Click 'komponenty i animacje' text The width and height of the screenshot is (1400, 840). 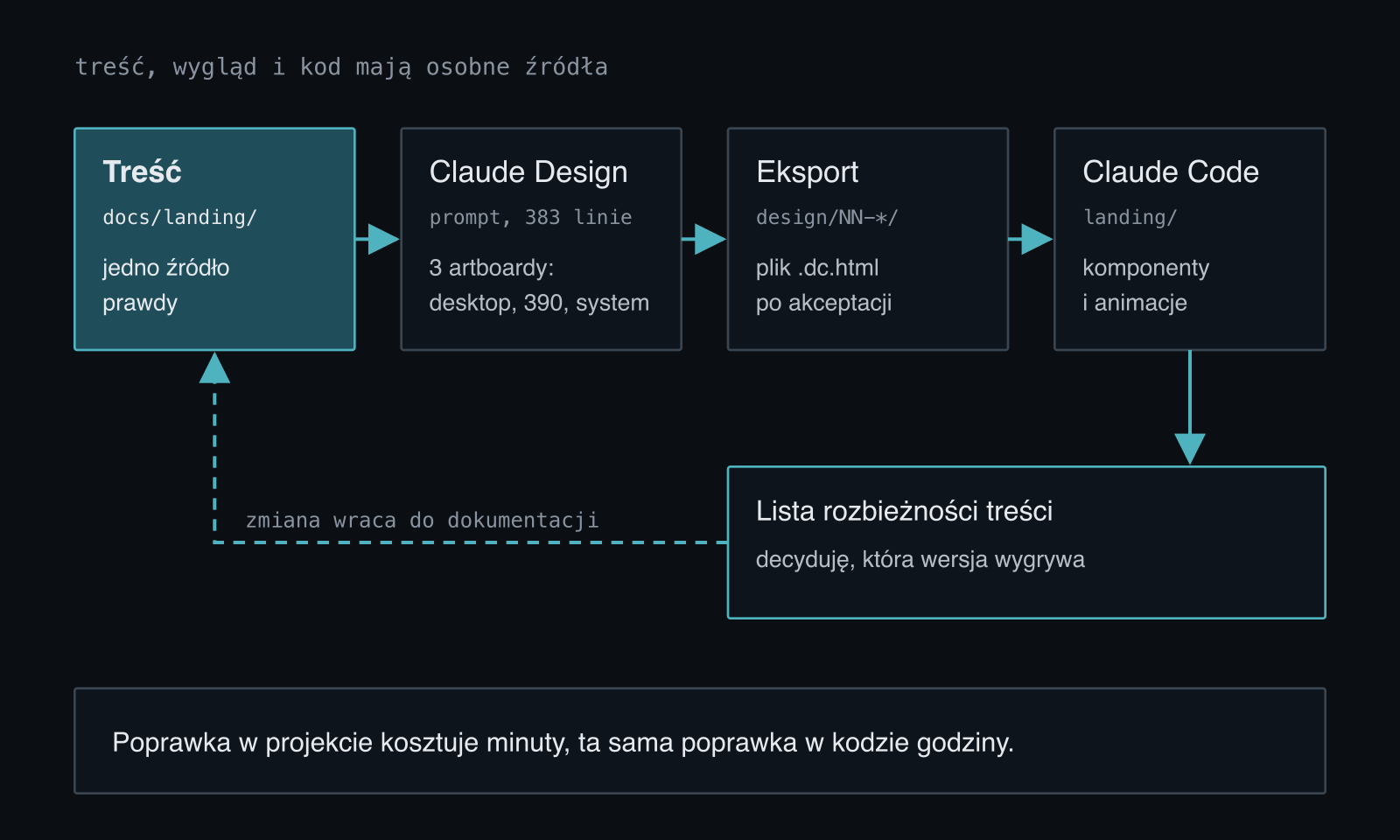coord(1146,285)
